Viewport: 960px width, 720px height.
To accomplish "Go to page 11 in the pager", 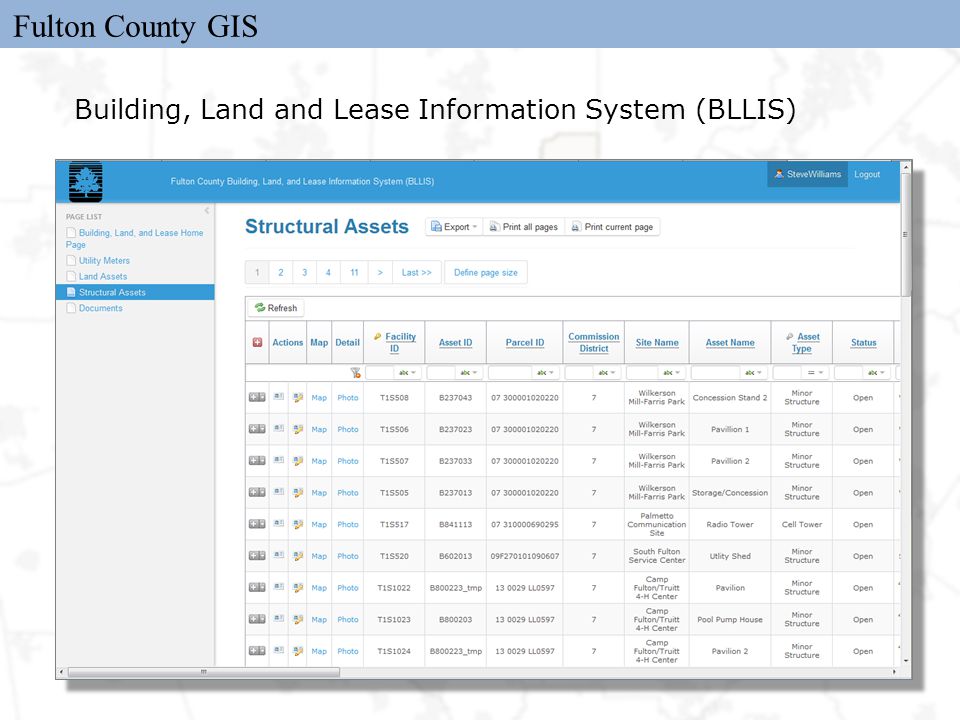I will coord(354,272).
